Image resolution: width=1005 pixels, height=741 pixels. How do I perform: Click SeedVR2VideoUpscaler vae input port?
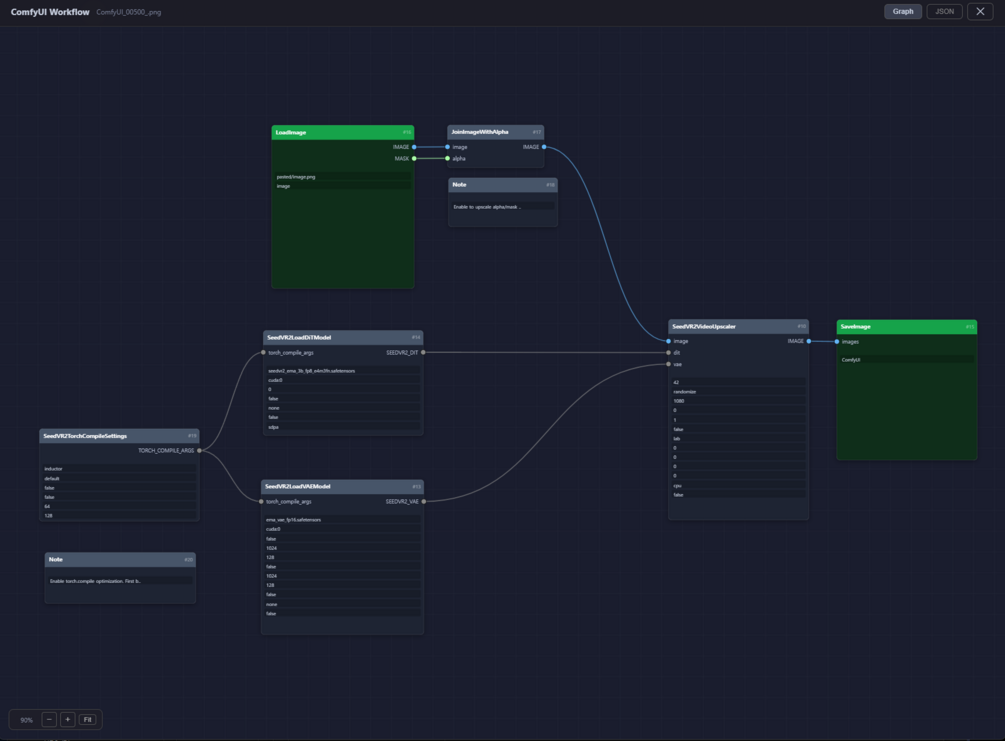coord(669,364)
